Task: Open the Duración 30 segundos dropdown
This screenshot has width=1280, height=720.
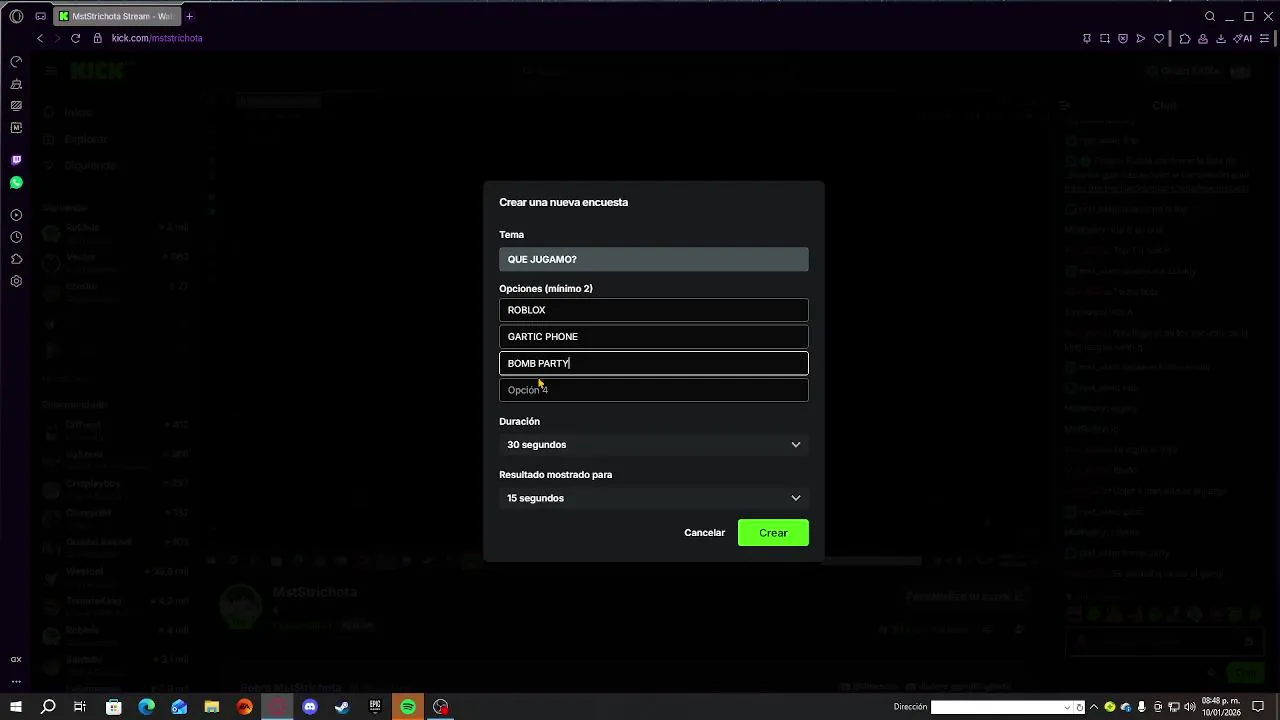Action: [x=654, y=445]
